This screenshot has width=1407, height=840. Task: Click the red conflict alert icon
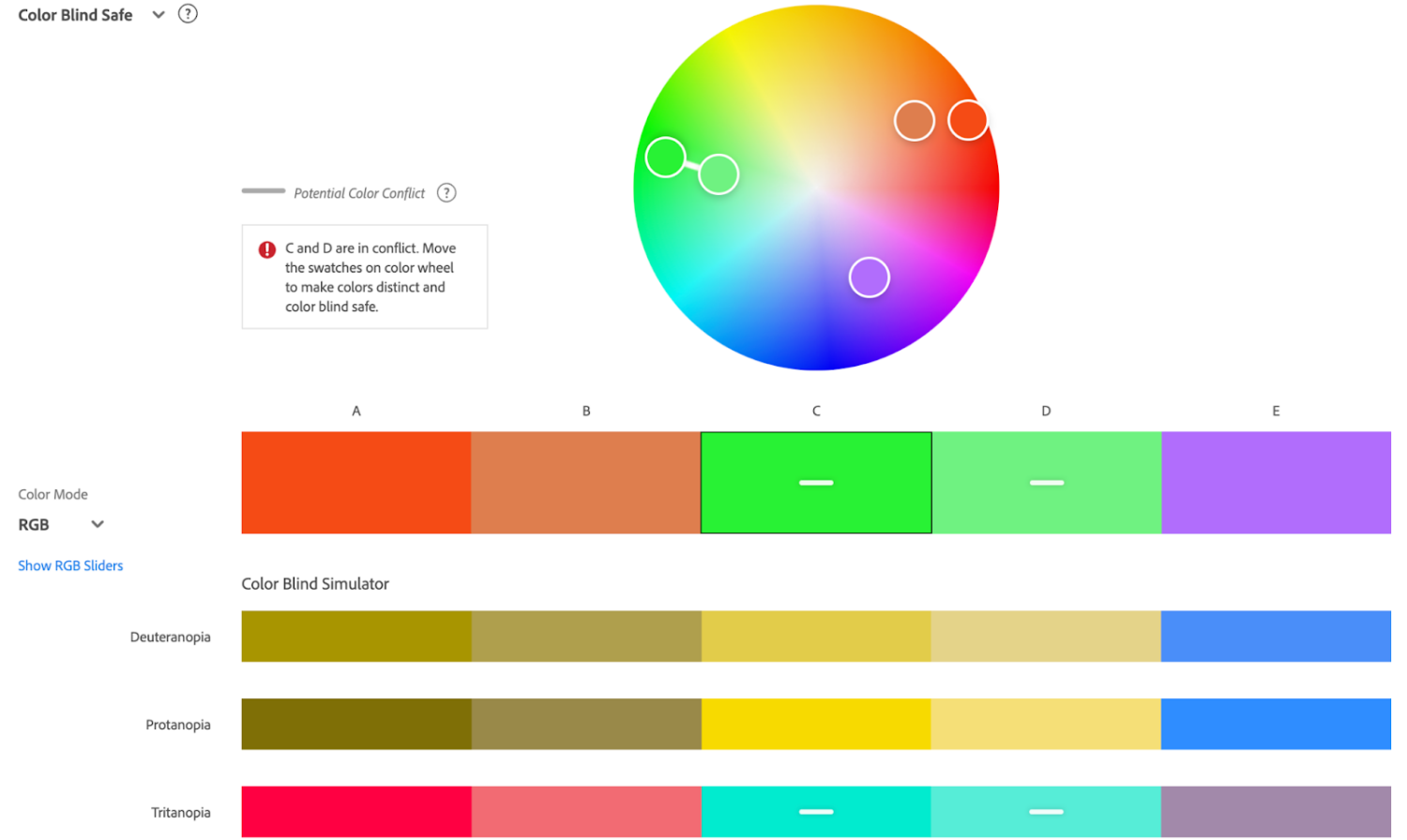[265, 248]
